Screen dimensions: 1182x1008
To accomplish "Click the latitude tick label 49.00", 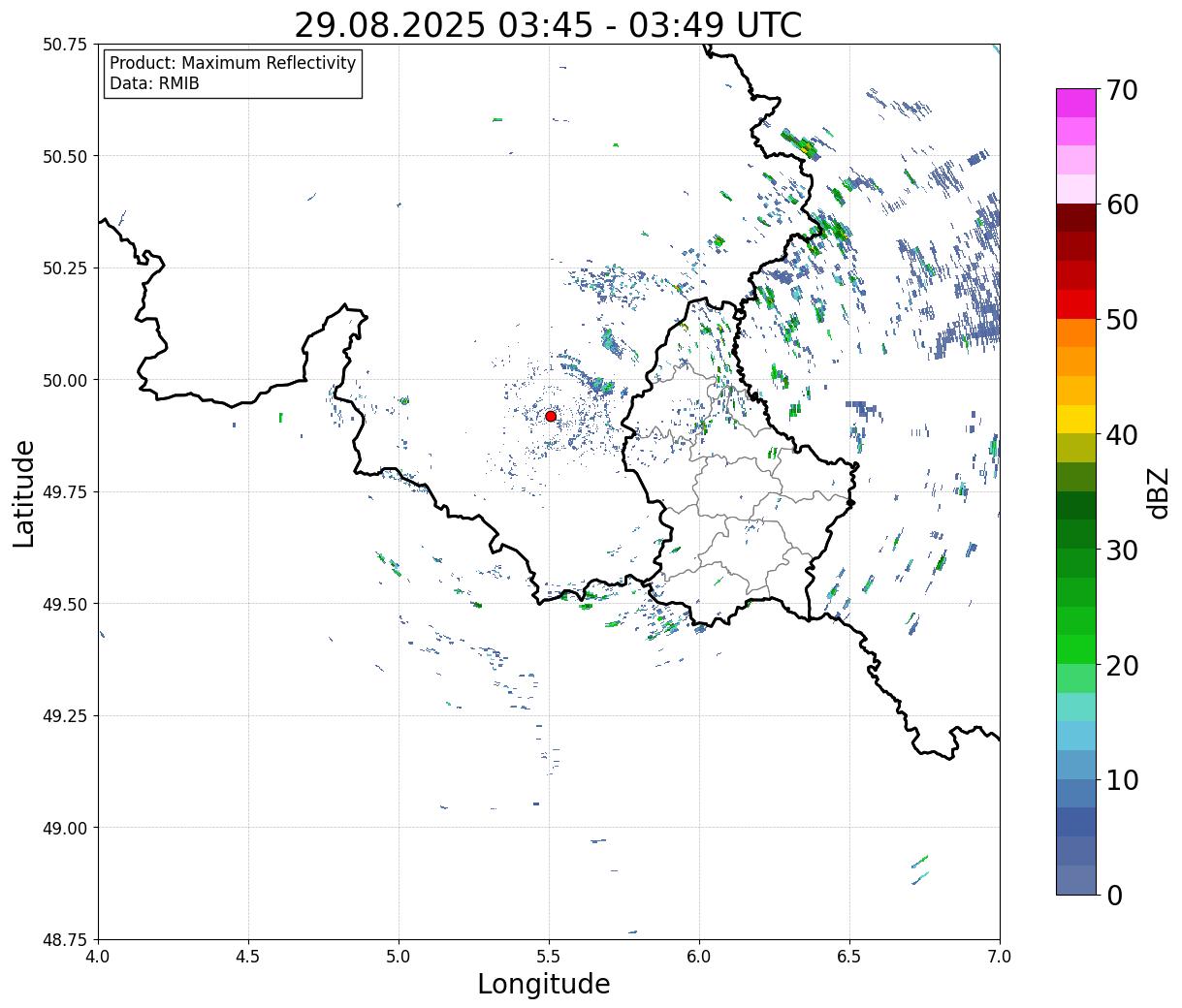I will 65,828.
